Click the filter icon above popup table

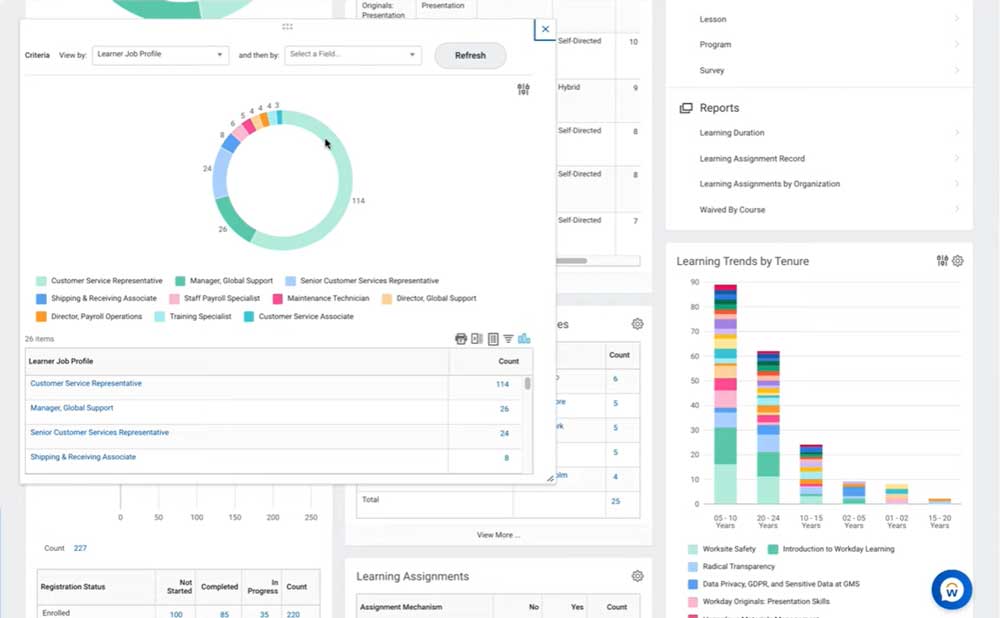coord(508,339)
